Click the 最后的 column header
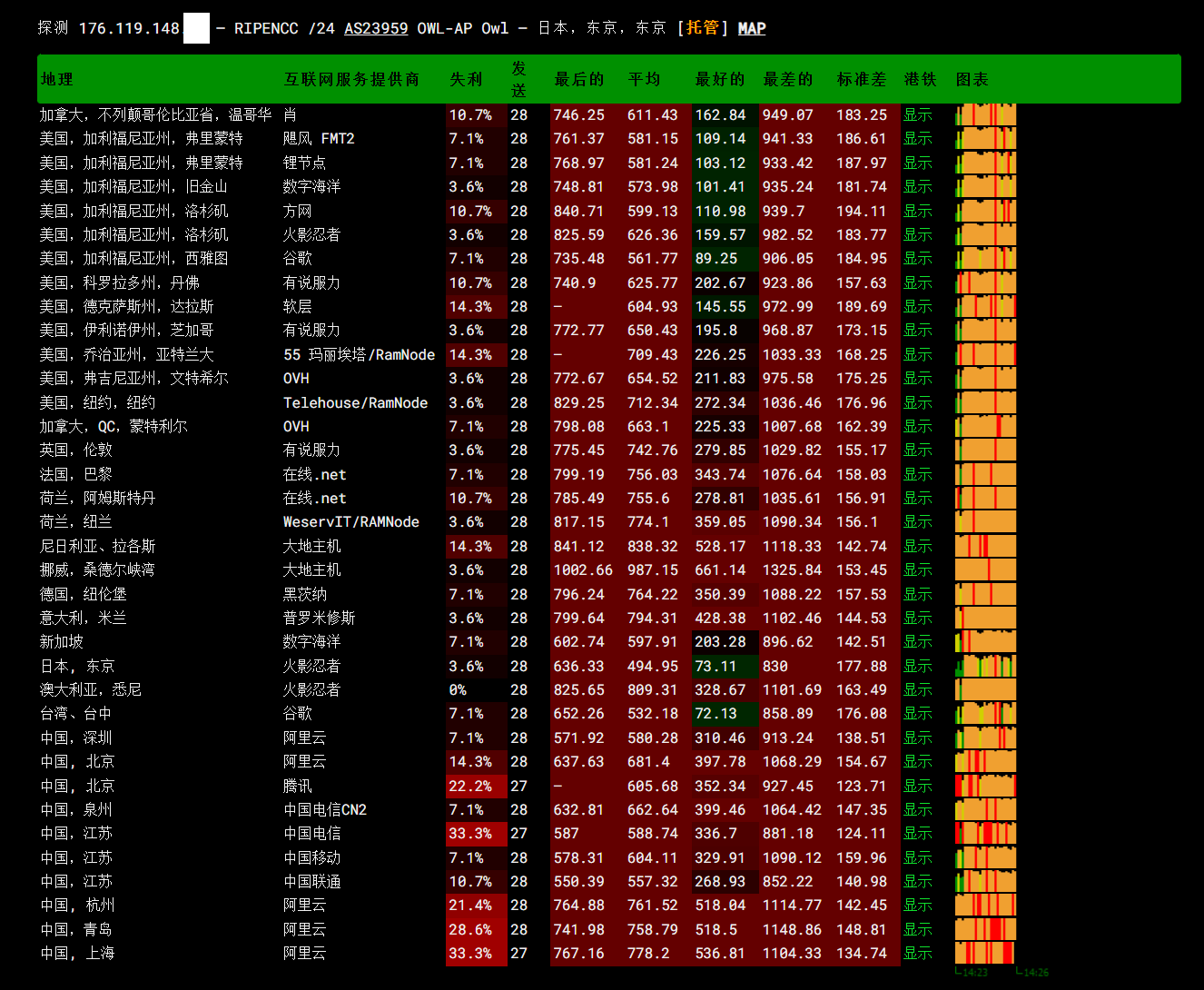This screenshot has height=990, width=1204. pyautogui.click(x=578, y=79)
